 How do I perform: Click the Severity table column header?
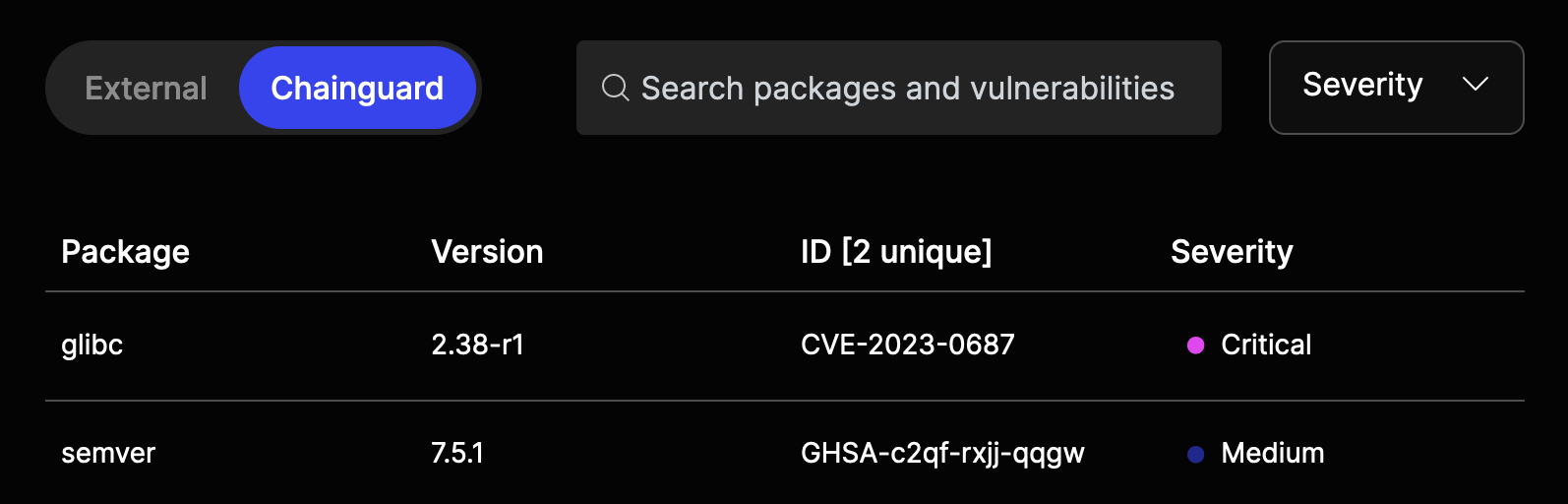pos(1232,252)
